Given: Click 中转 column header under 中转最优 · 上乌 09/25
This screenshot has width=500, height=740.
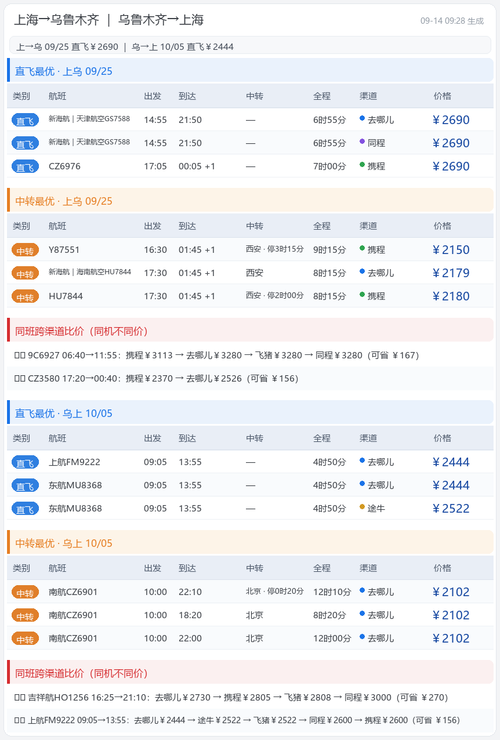Looking at the screenshot, I should 254,226.
